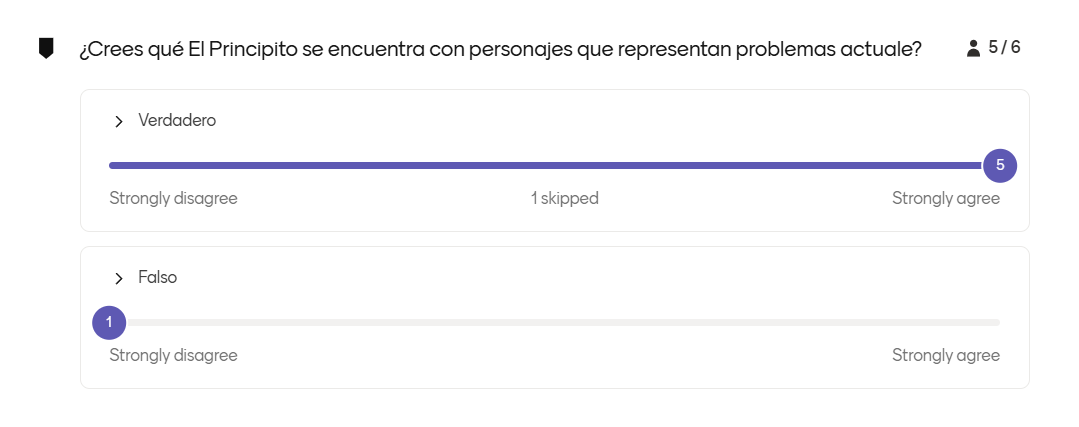Click the right end of the Falso slider track
The width and height of the screenshot is (1079, 427).
click(996, 322)
